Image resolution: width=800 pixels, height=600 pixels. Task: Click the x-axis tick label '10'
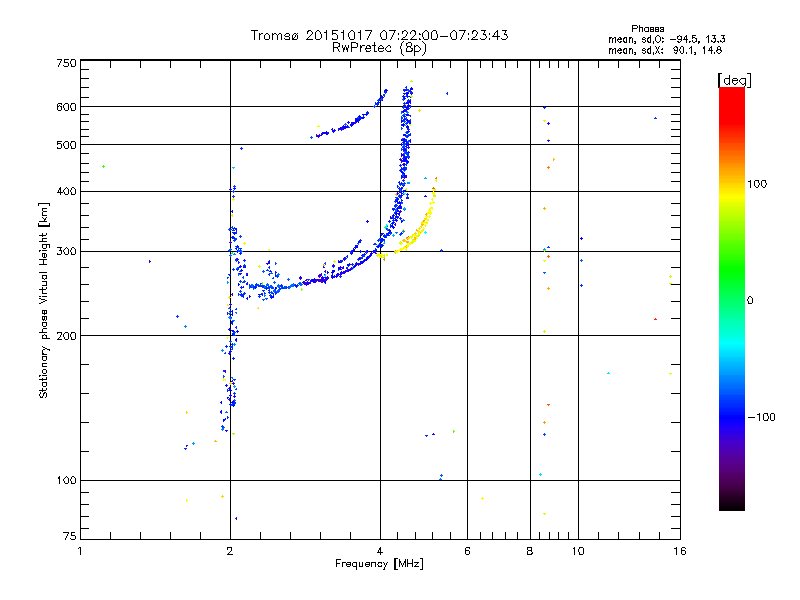click(578, 551)
